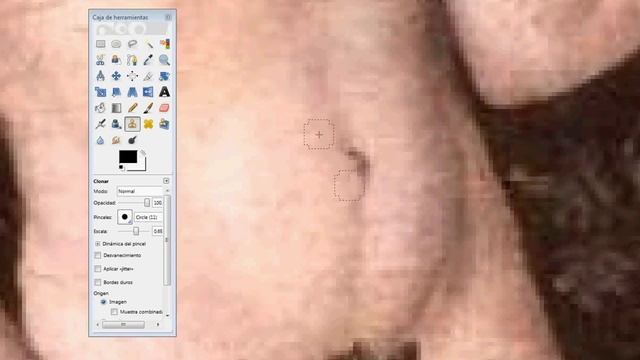Select the Paintbrush tool
Screen dimensions: 640x360
pos(148,108)
